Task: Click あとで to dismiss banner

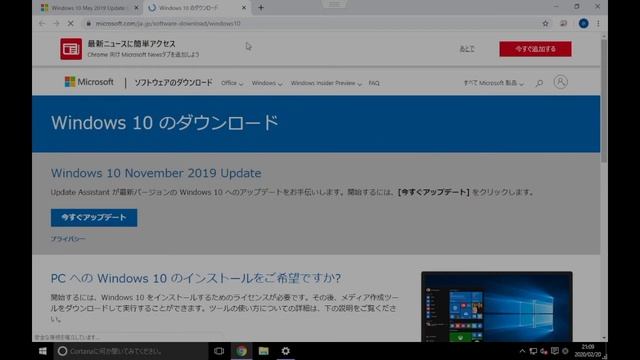Action: coord(467,49)
